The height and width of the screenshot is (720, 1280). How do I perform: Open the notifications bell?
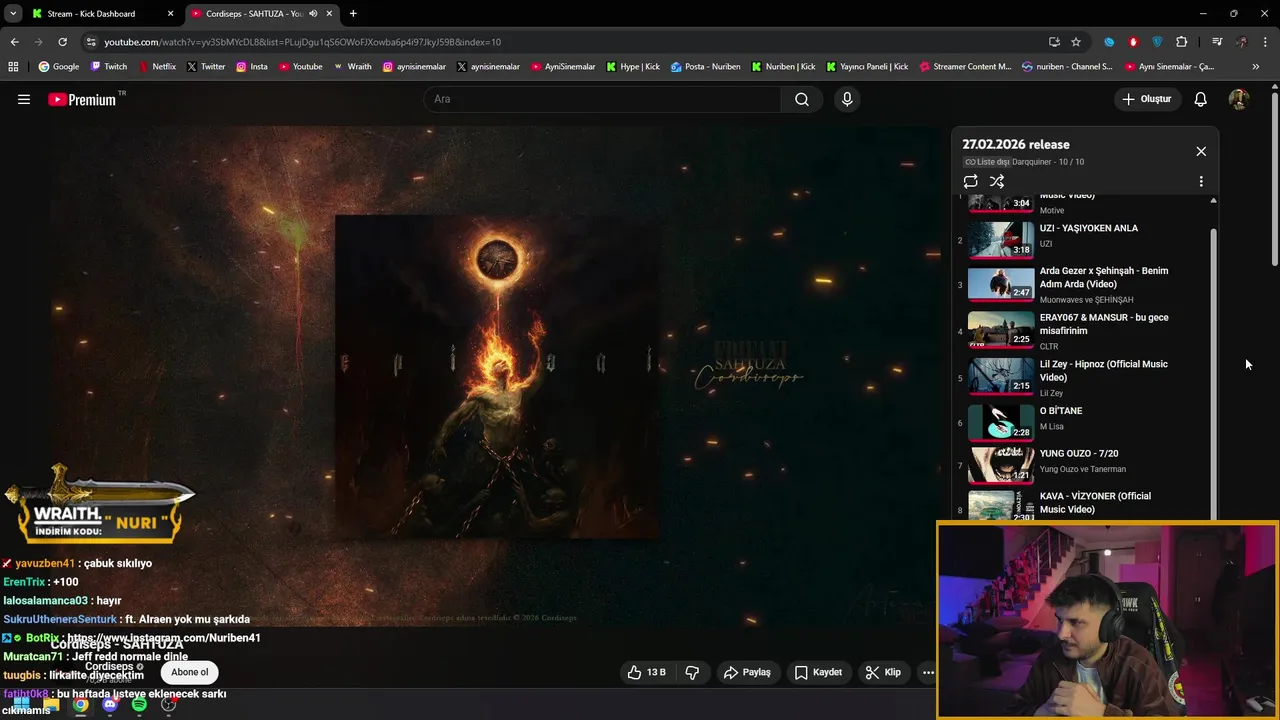click(x=1200, y=99)
